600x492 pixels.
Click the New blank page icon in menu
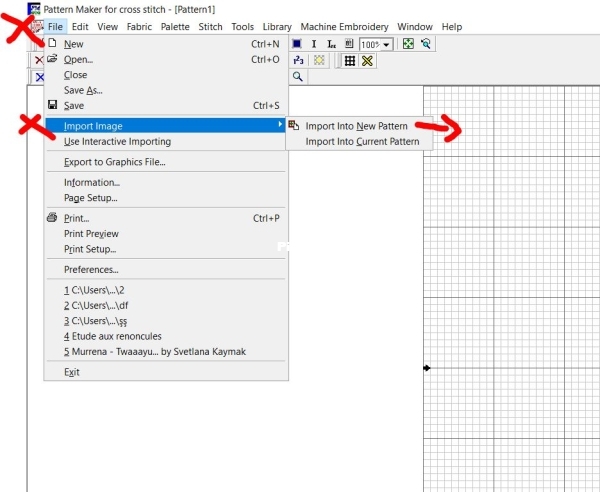click(x=52, y=43)
